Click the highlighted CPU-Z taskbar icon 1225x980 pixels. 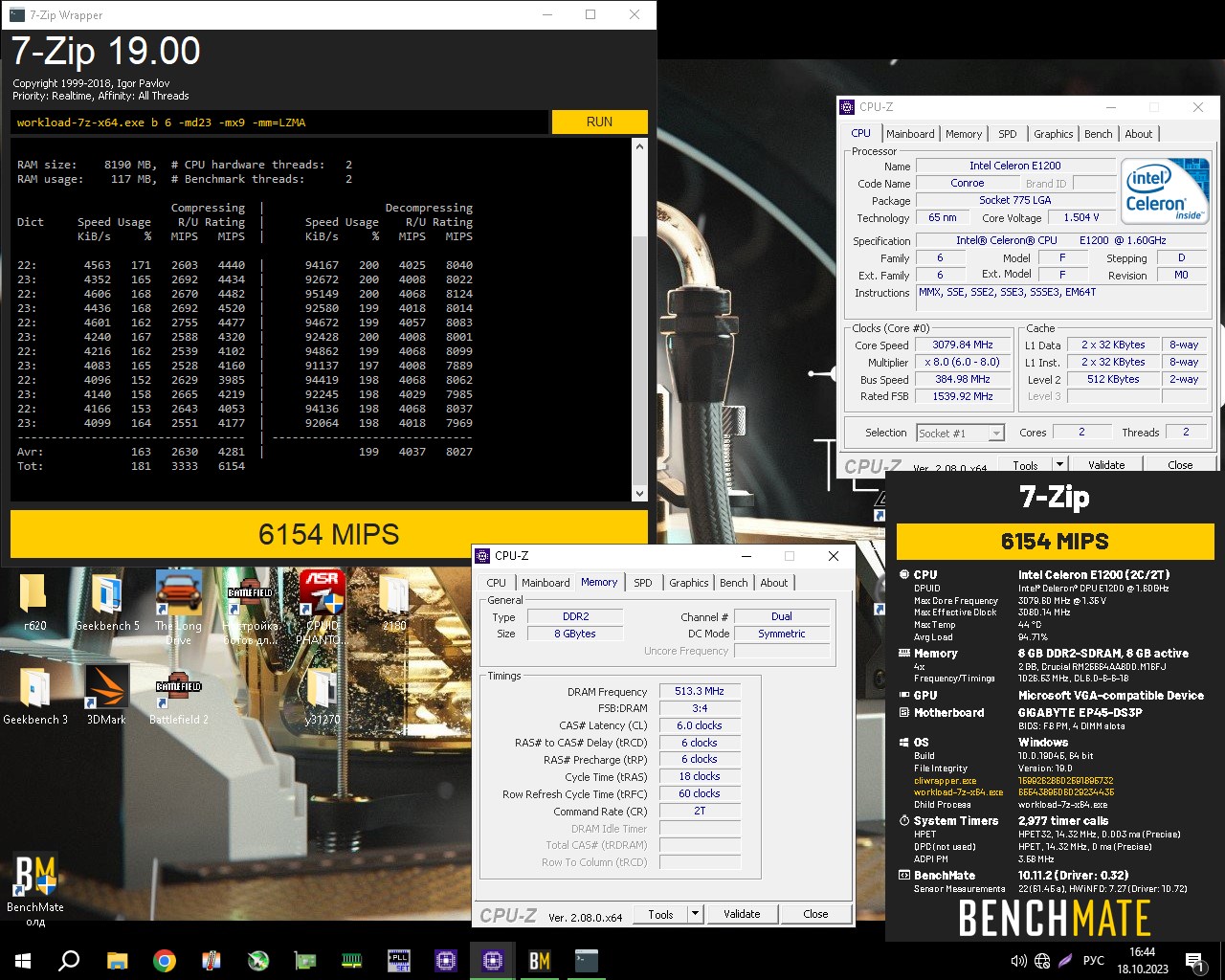click(493, 961)
